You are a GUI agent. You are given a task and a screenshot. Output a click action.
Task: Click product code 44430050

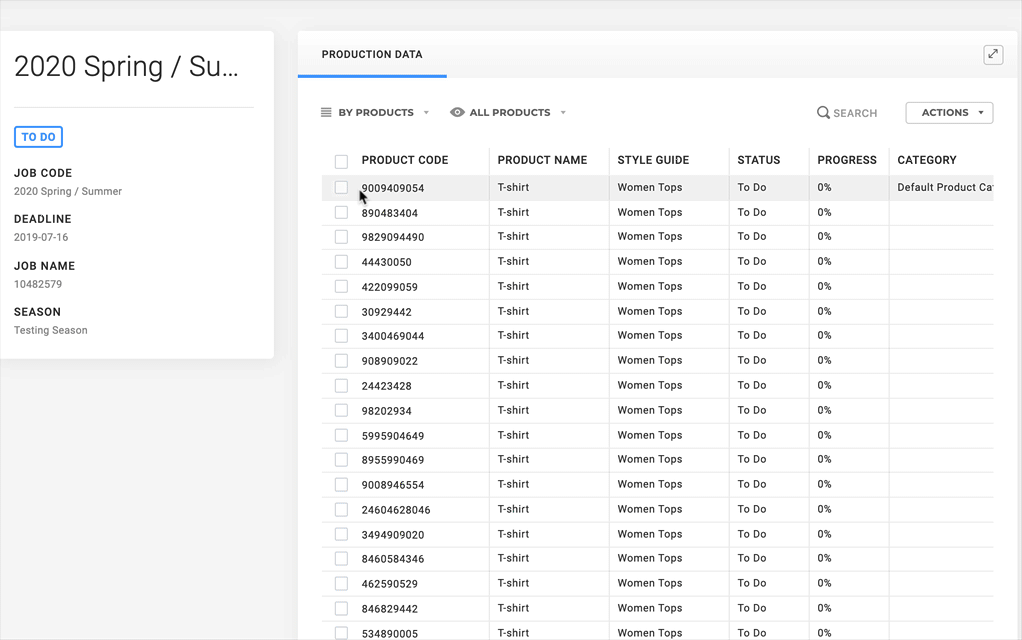387,262
